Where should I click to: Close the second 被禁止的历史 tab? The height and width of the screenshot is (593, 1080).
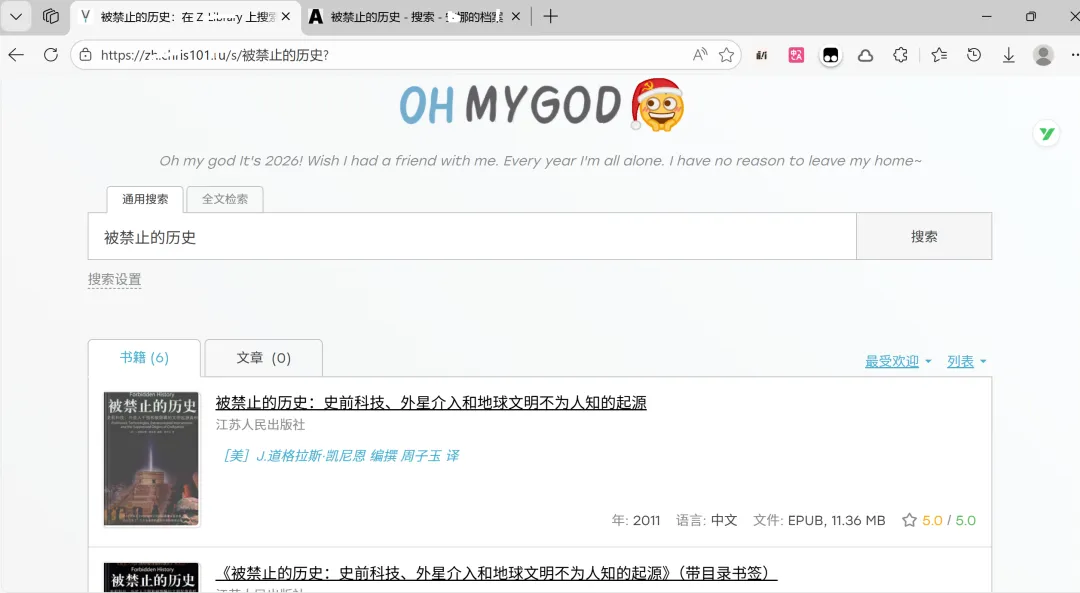coord(516,17)
